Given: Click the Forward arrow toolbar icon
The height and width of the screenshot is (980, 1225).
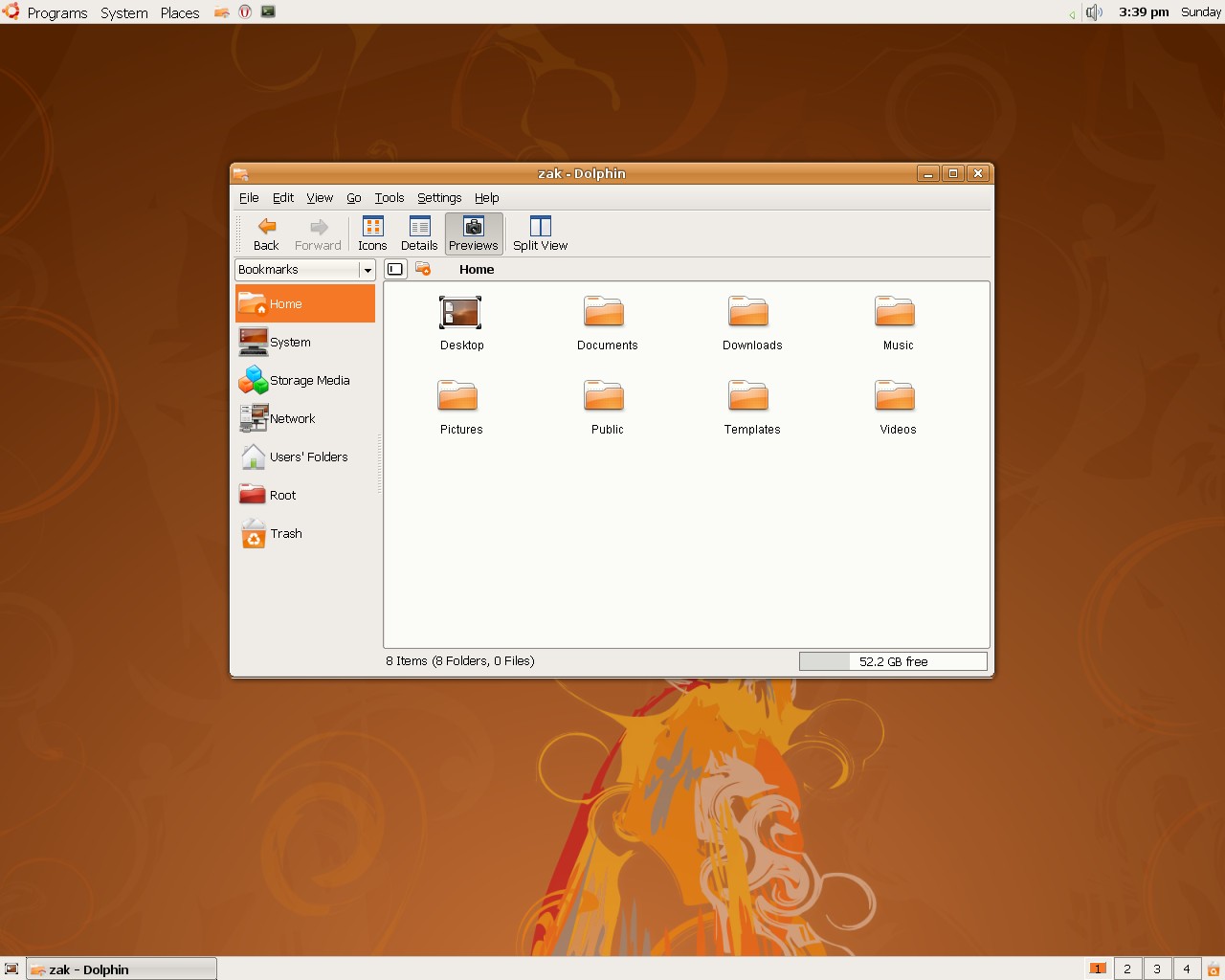Looking at the screenshot, I should click(318, 234).
